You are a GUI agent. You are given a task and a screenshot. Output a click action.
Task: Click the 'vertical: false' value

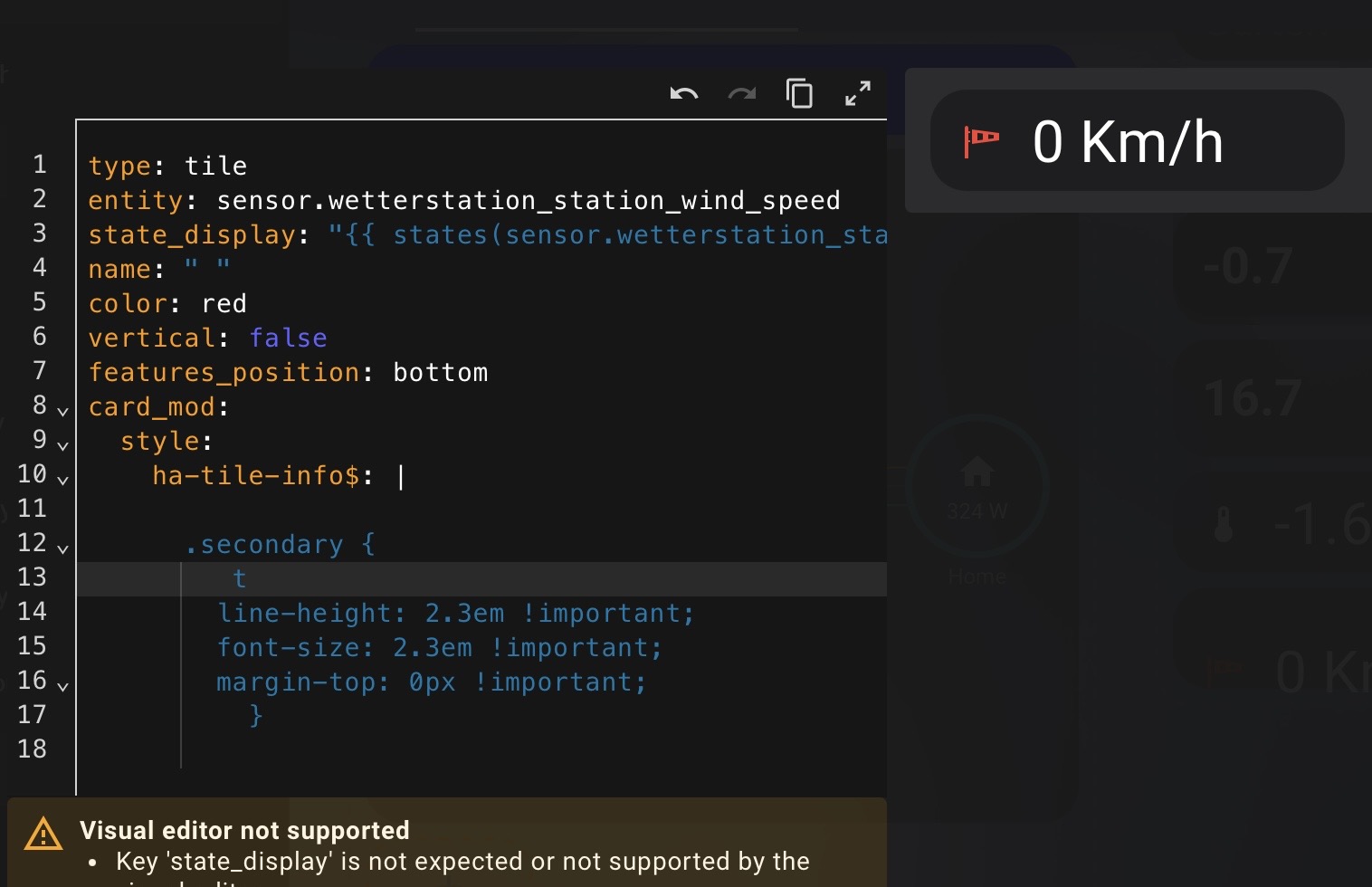[288, 339]
